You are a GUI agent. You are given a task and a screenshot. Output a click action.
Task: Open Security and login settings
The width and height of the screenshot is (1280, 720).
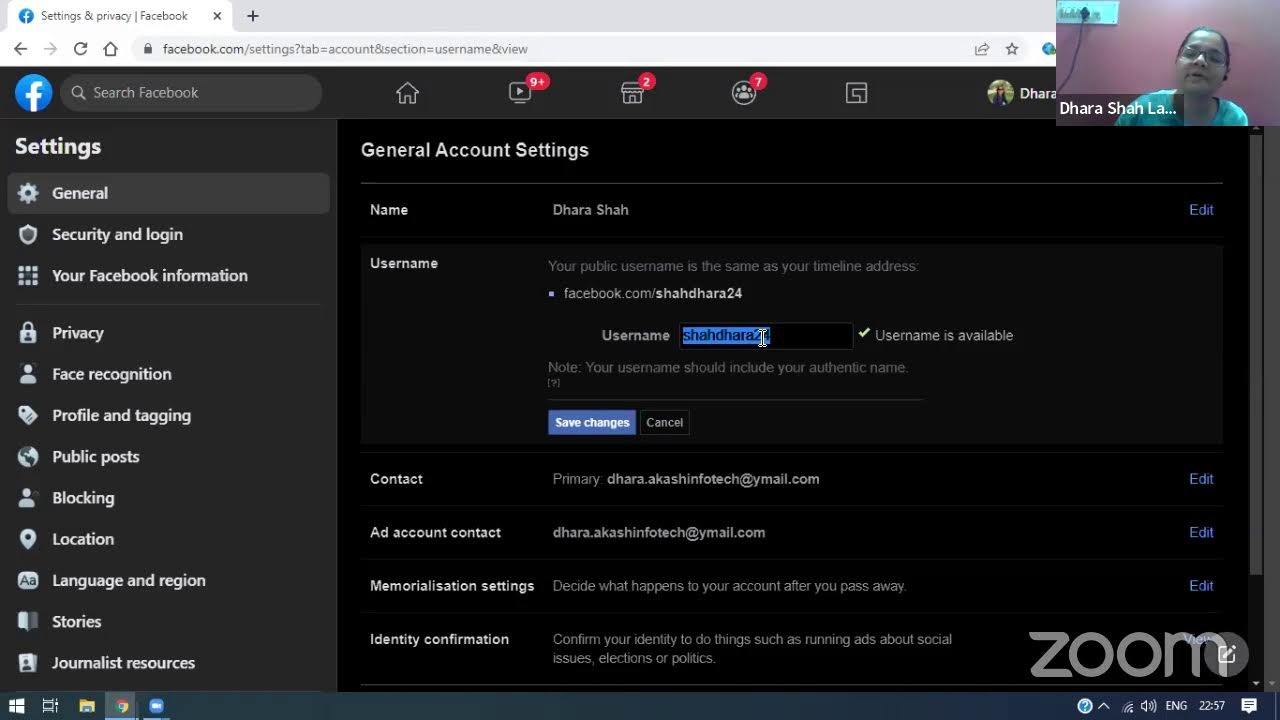coord(168,234)
